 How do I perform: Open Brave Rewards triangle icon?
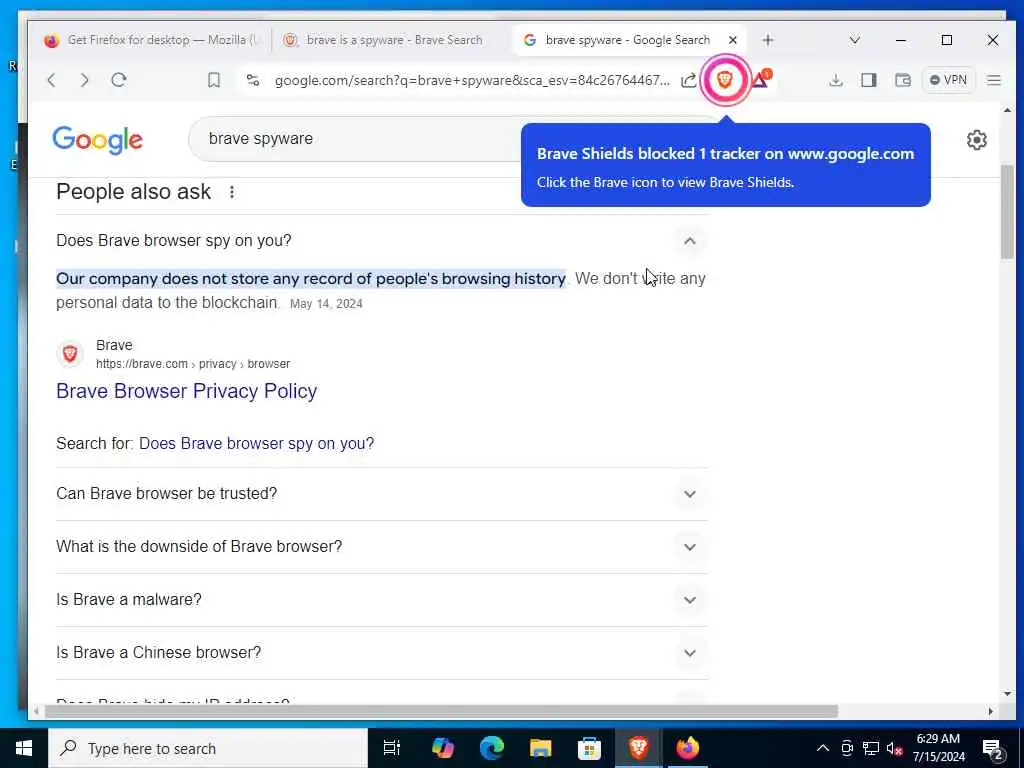click(761, 80)
